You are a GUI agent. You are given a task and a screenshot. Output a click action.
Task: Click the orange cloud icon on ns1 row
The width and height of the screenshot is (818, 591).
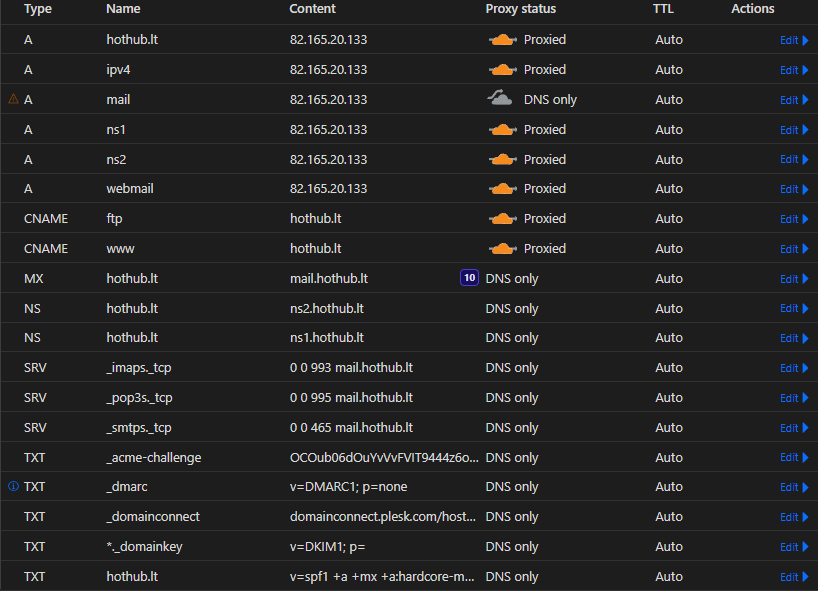(502, 129)
